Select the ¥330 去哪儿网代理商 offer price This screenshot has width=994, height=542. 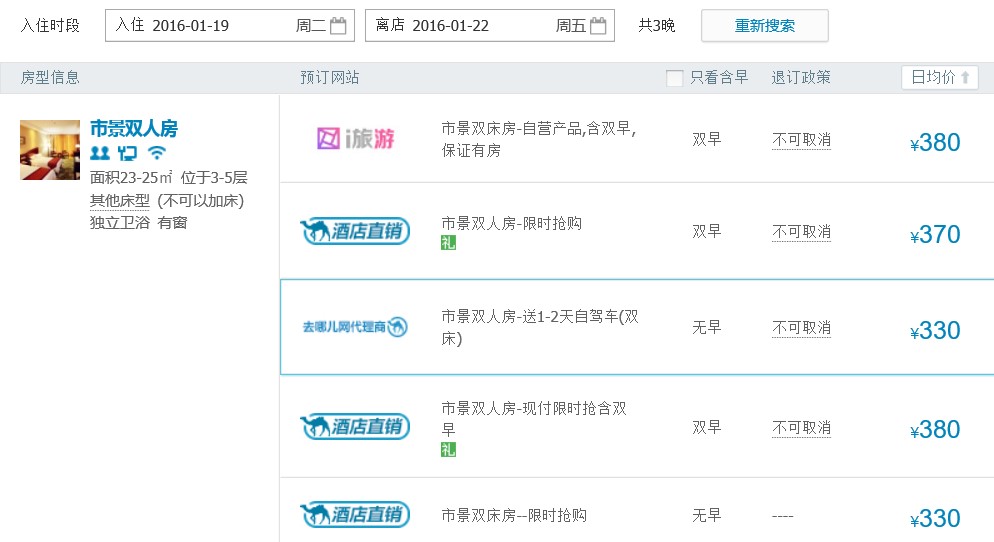point(935,331)
